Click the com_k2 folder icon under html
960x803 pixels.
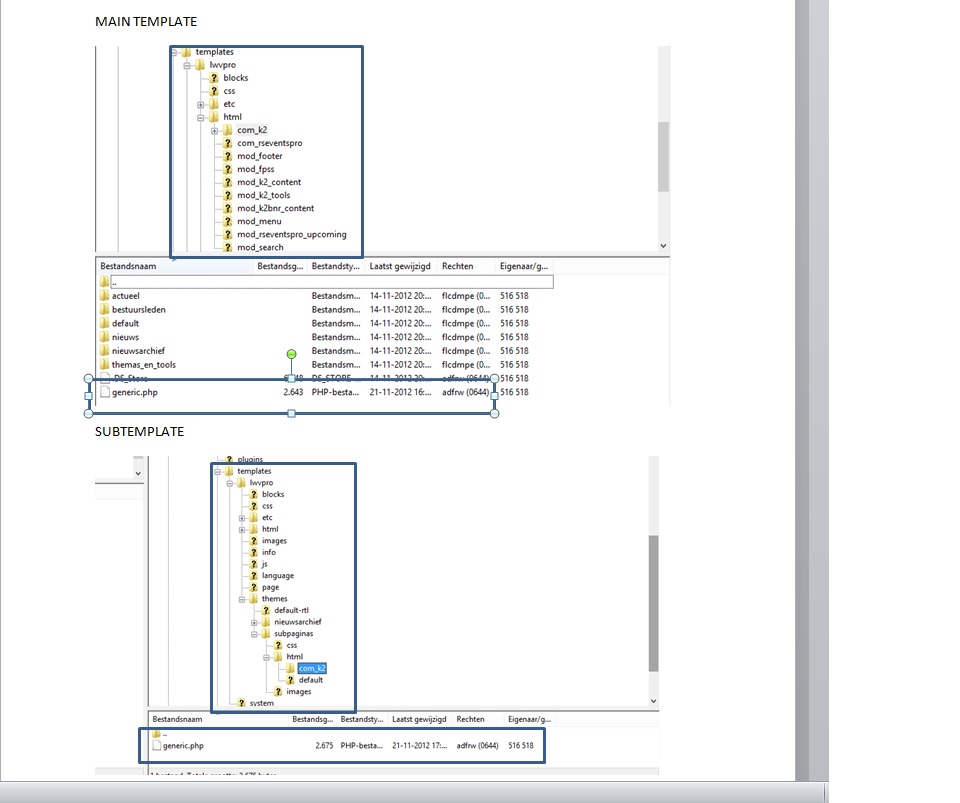(228, 130)
